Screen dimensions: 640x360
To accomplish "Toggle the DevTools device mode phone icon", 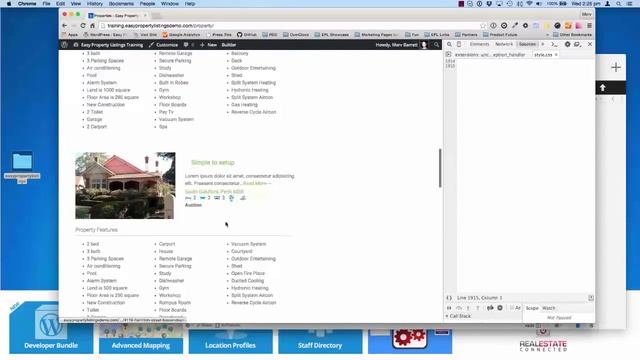I will tap(459, 44).
